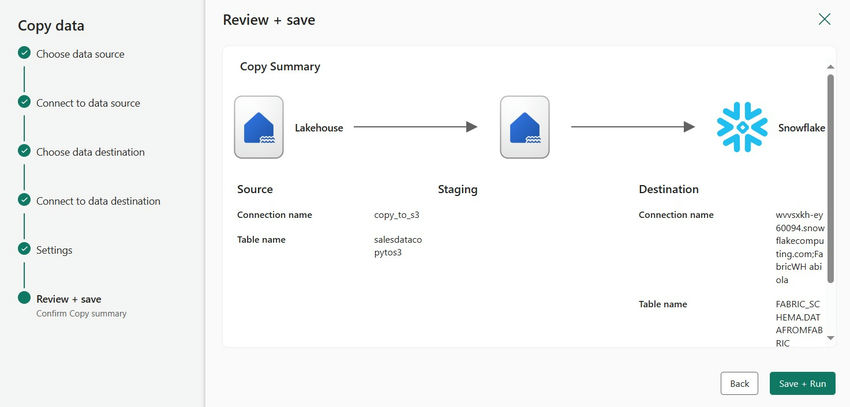The height and width of the screenshot is (407, 850).
Task: Select the Connect to data destination step
Action: tap(98, 201)
